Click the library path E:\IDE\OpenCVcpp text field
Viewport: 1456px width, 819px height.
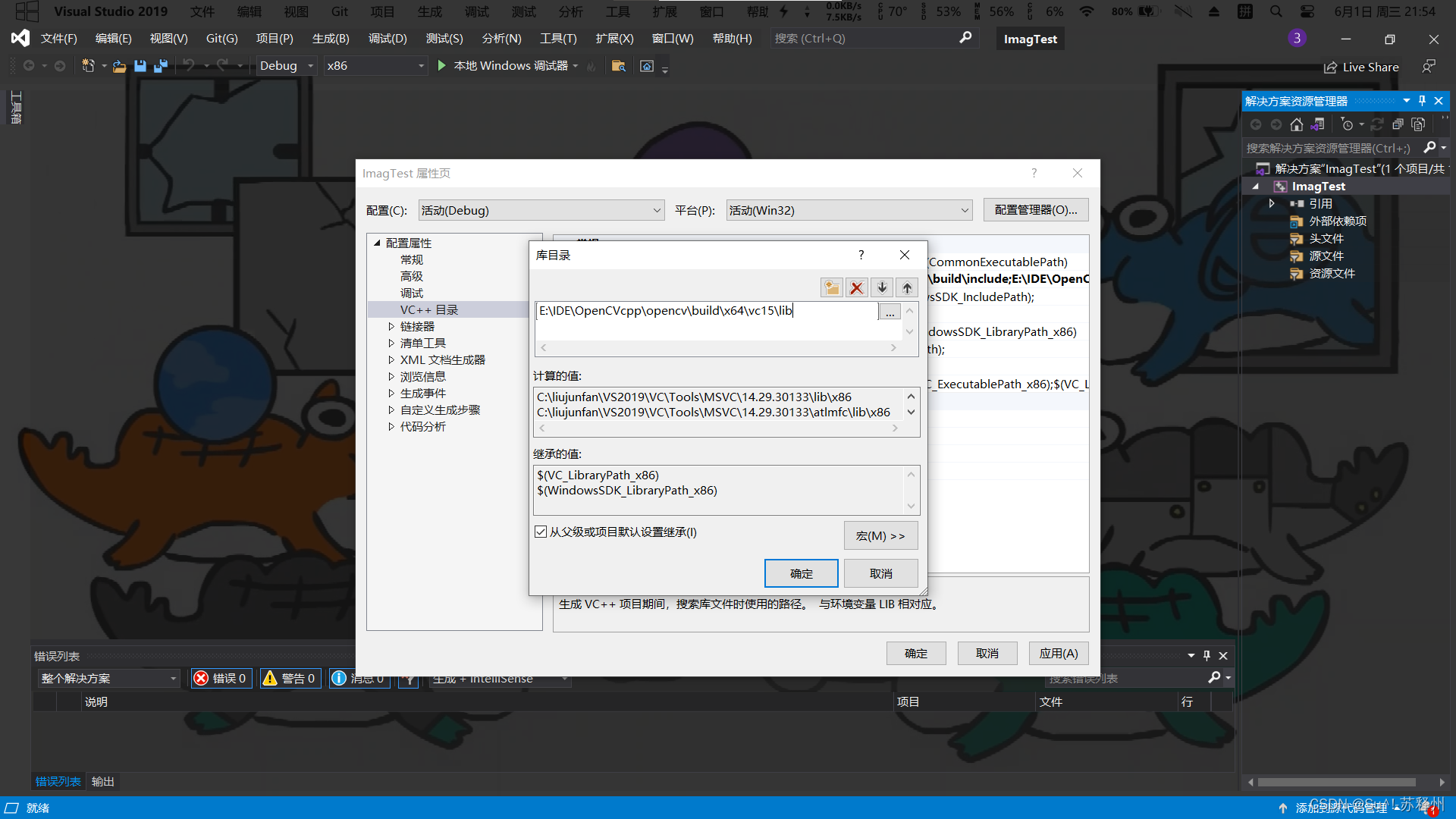707,311
